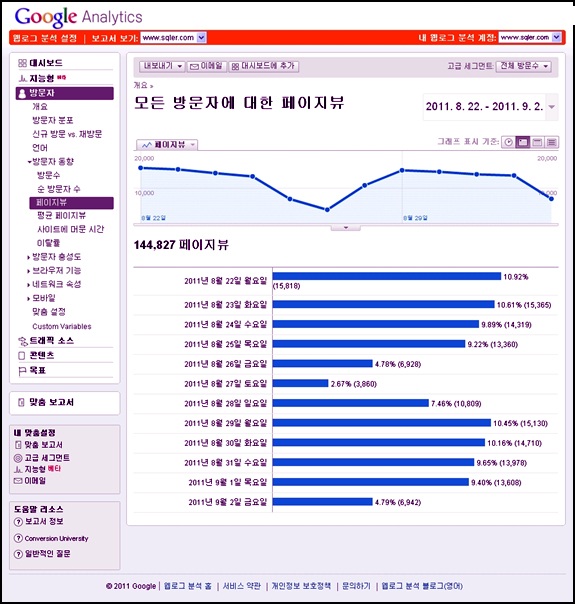Image resolution: width=575 pixels, height=604 pixels.
Task: Click the 맞춤 보고서 icon in 내 맞춤설정
Action: (x=18, y=445)
